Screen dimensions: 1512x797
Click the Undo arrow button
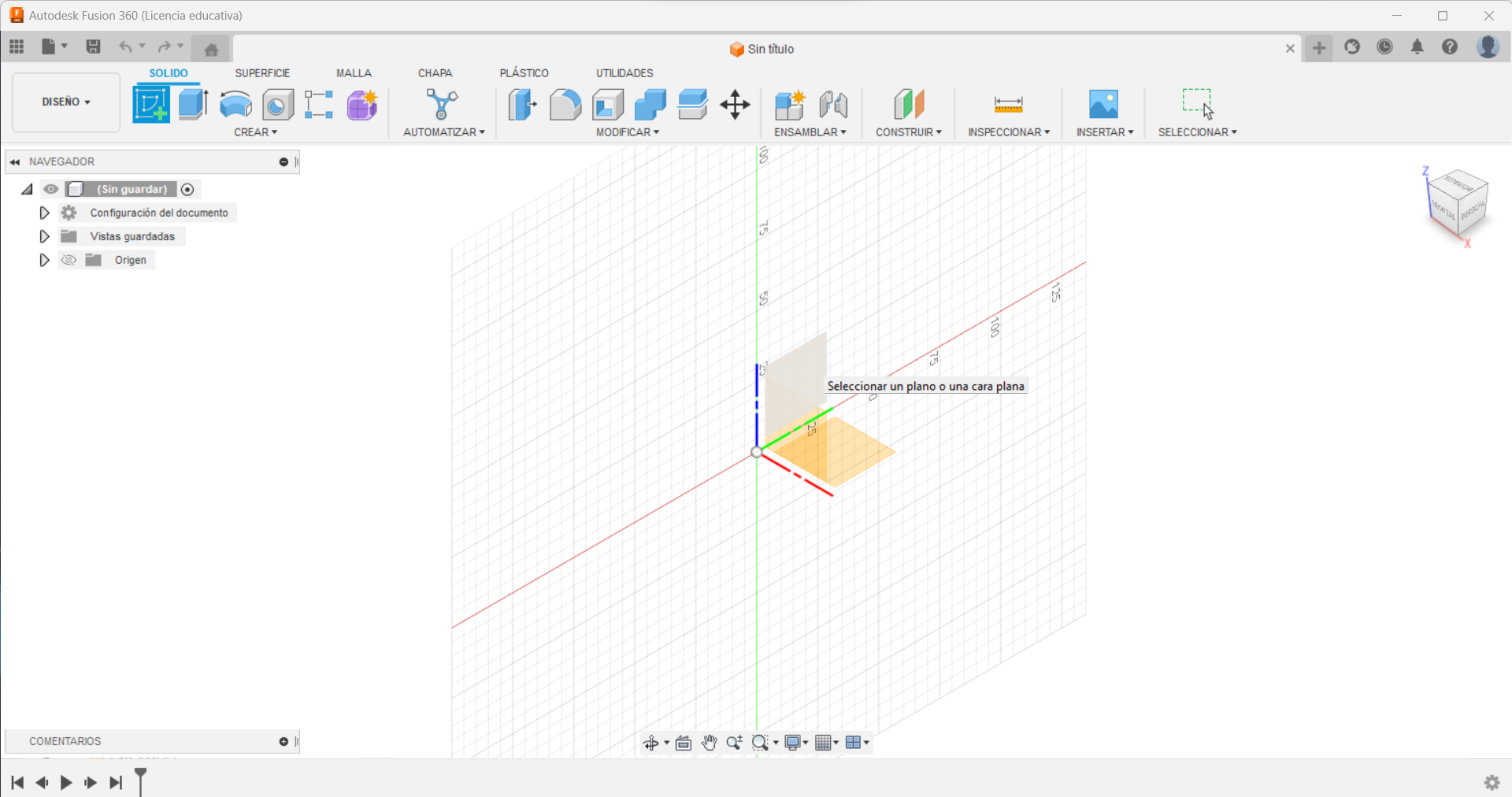pos(125,47)
